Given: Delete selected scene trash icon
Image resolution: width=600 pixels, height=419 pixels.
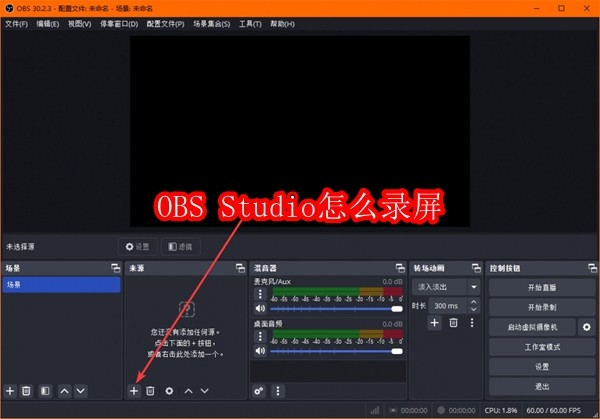Looking at the screenshot, I should pyautogui.click(x=26, y=391).
